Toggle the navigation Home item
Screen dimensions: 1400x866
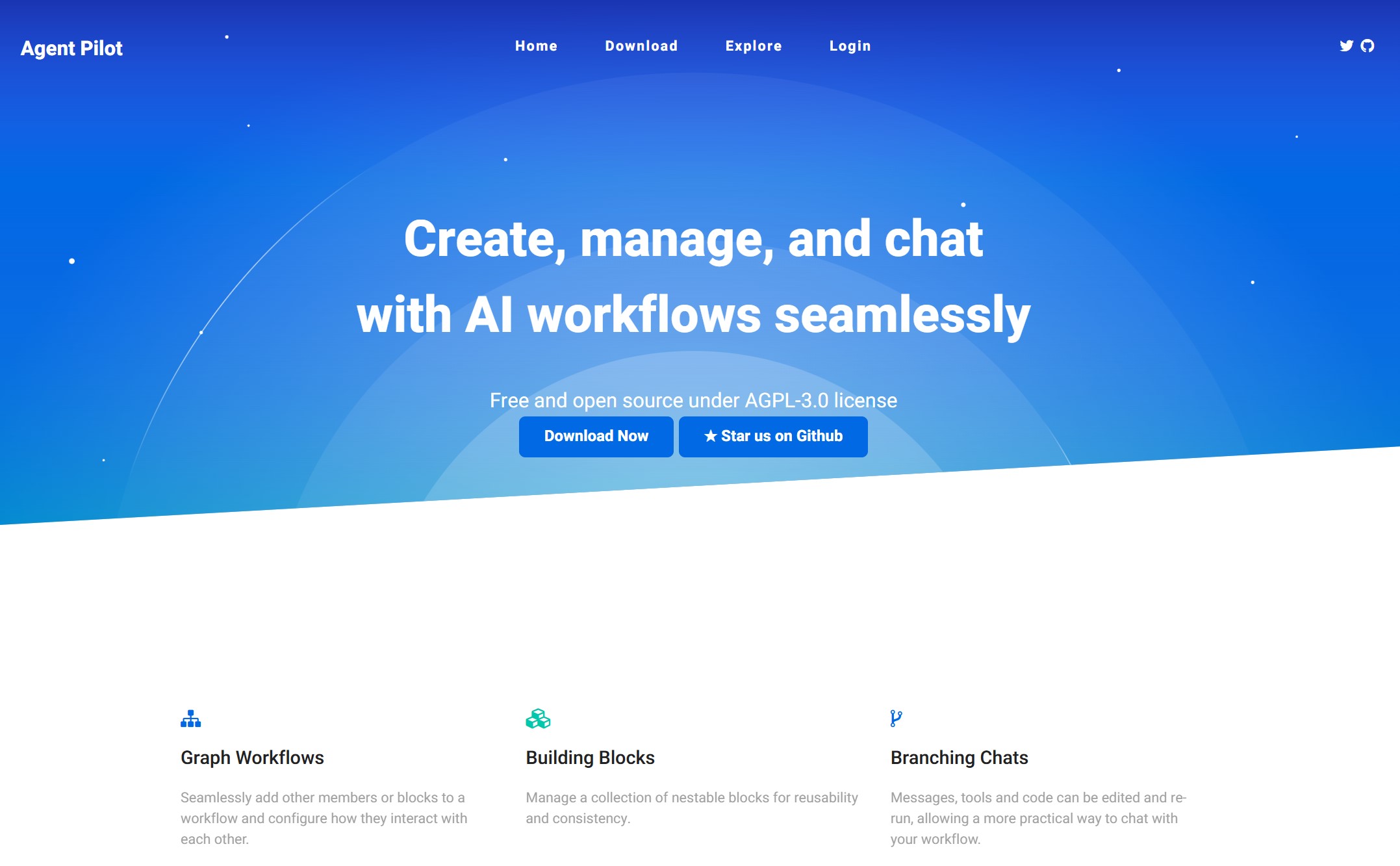pos(536,46)
